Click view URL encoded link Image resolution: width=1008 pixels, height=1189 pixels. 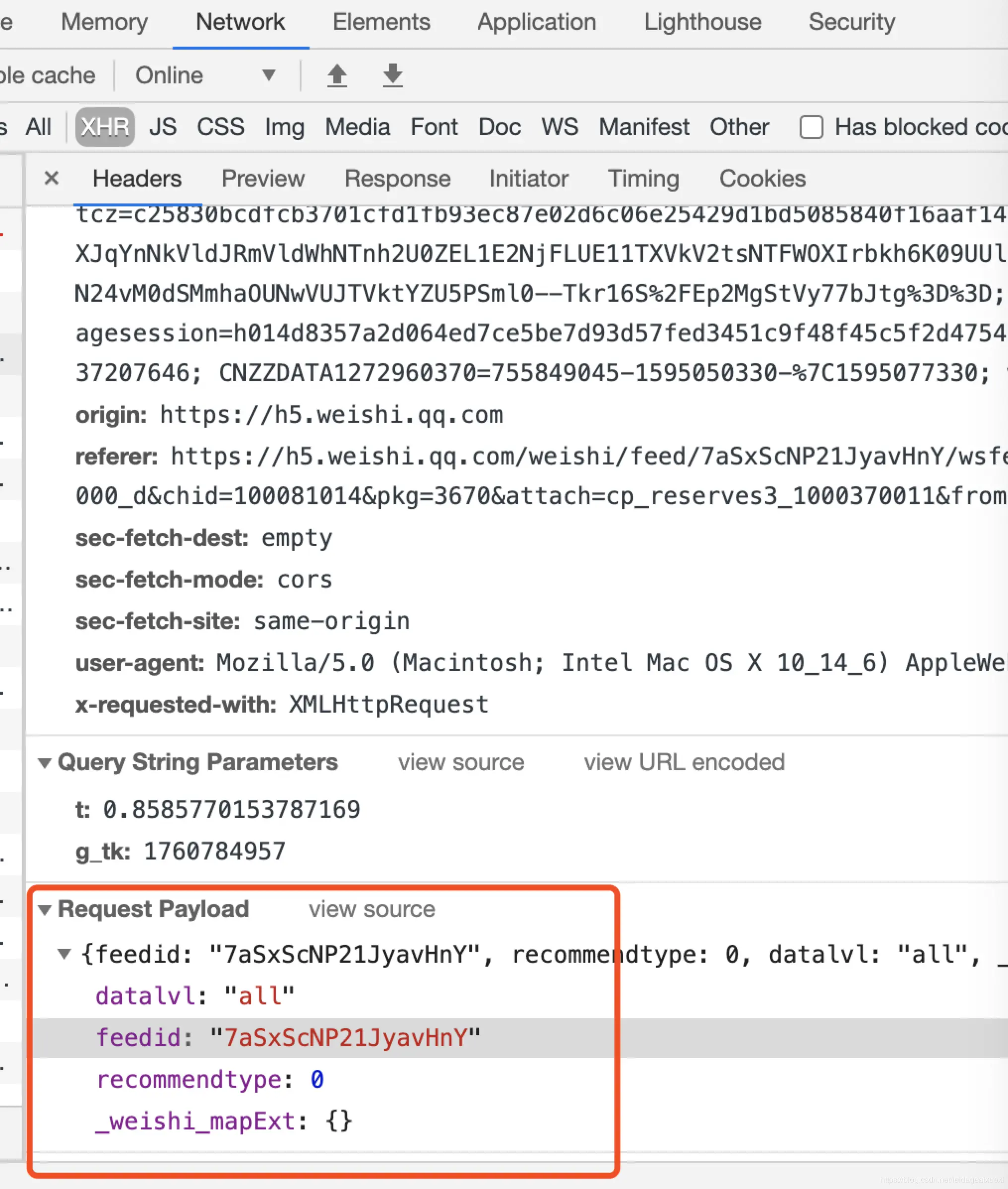(x=684, y=763)
